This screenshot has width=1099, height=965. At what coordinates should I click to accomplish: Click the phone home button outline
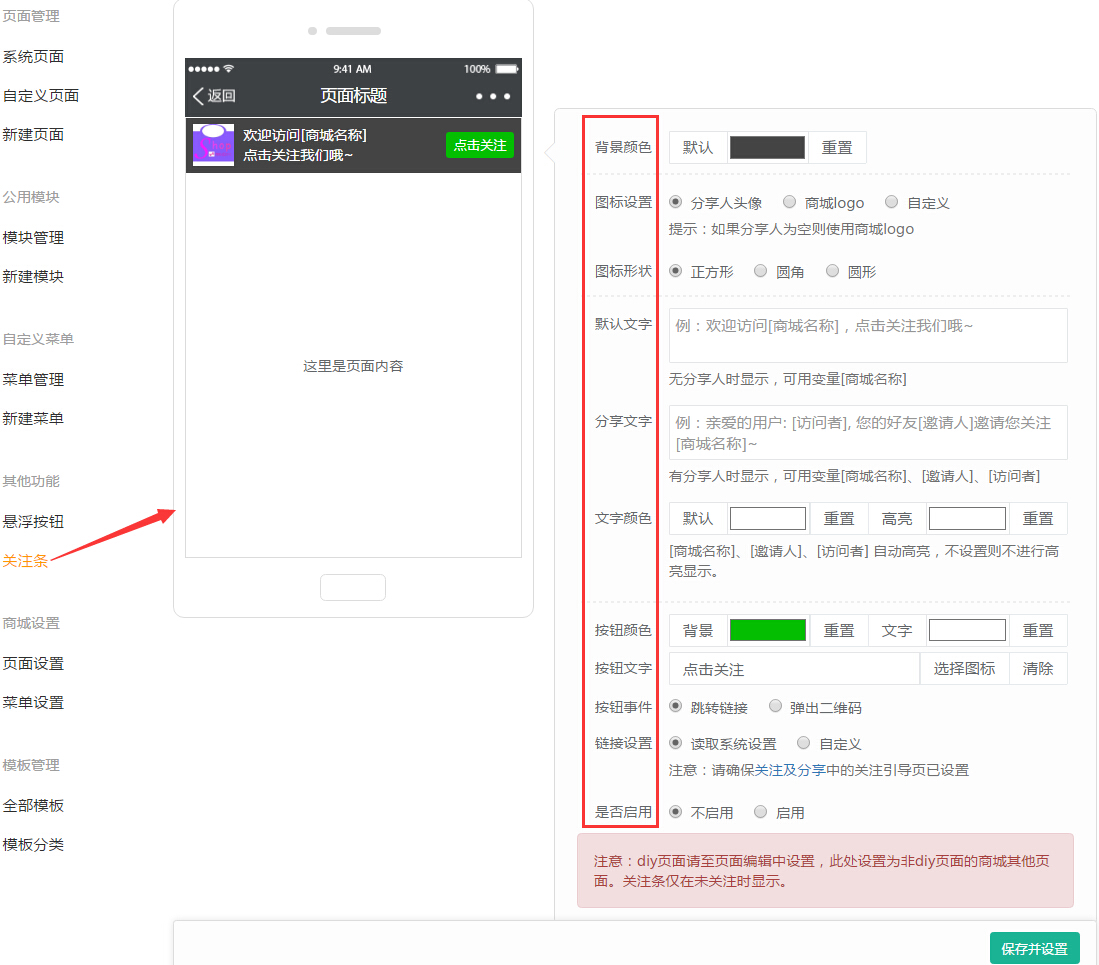click(x=352, y=587)
